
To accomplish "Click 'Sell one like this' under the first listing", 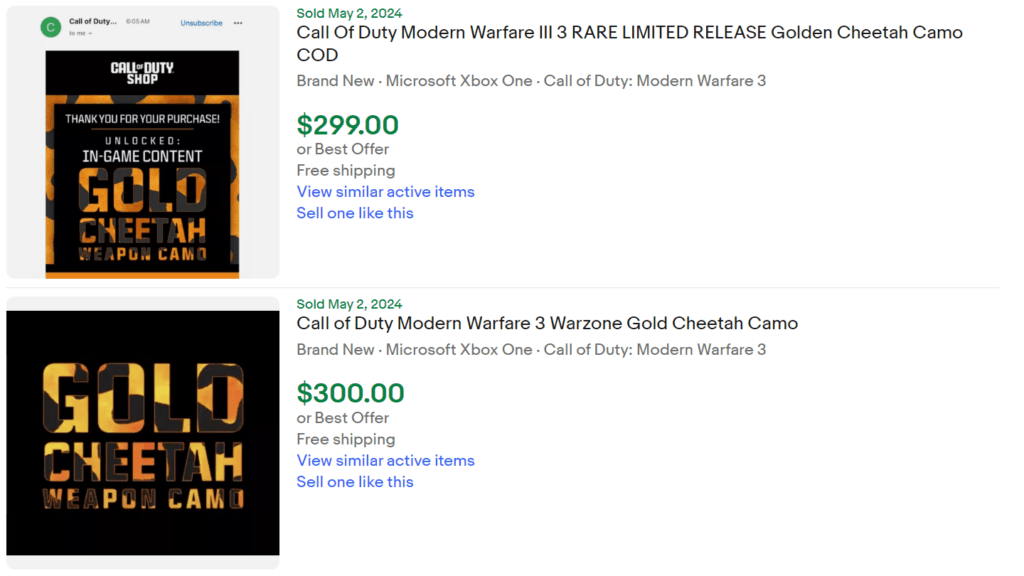I will (355, 213).
